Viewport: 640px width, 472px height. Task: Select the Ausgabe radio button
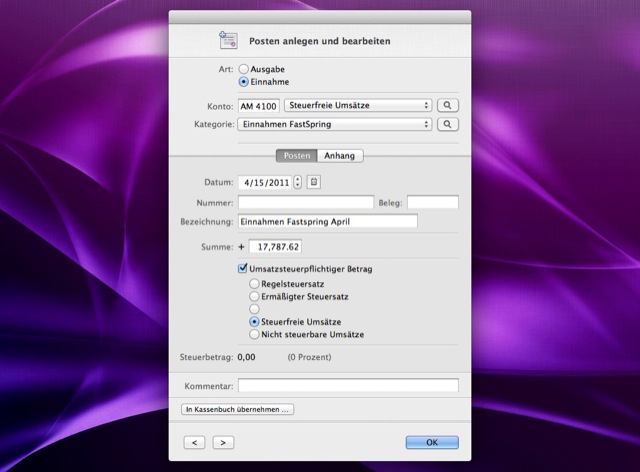[x=243, y=68]
